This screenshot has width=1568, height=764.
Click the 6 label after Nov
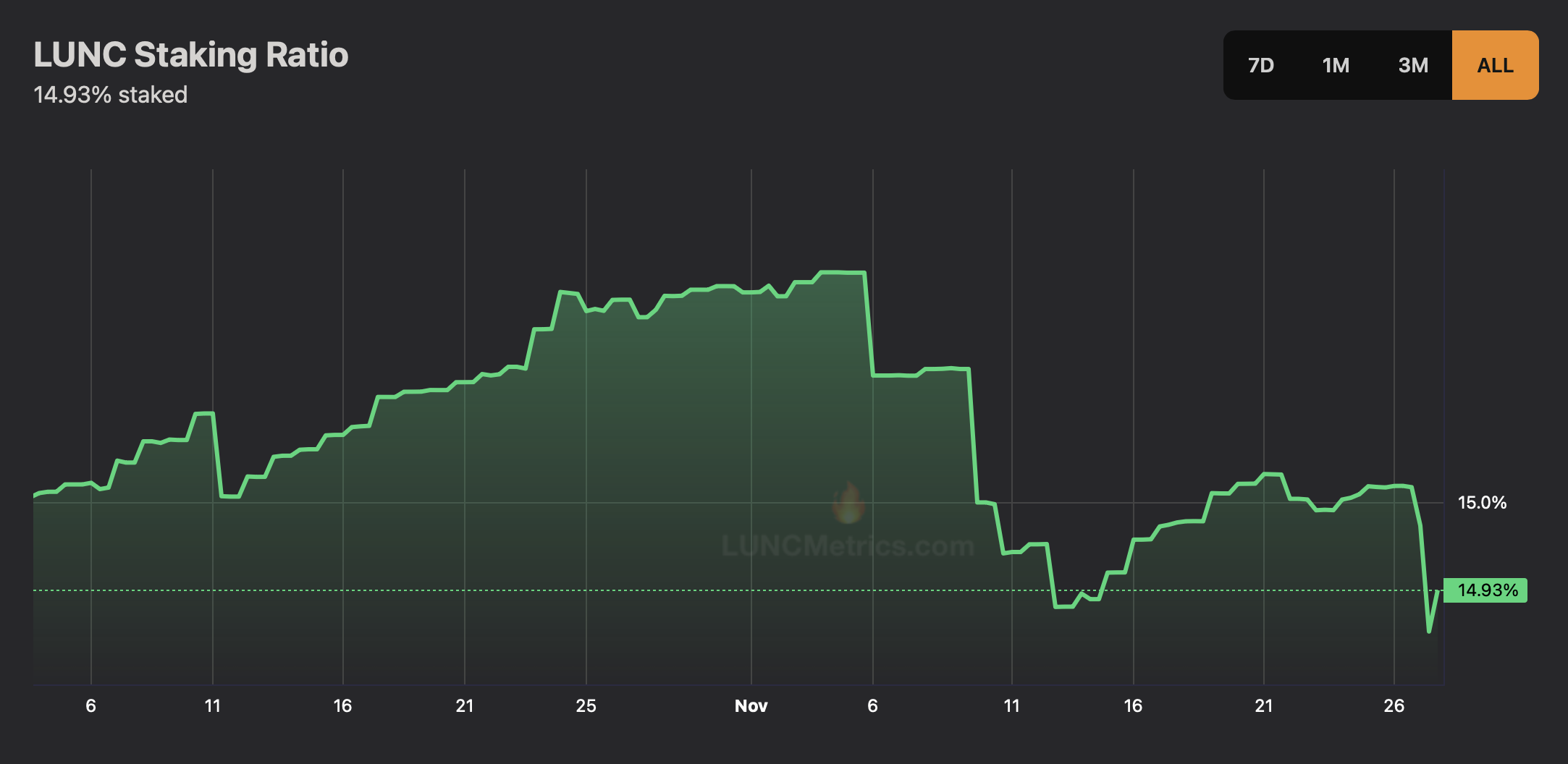872,706
